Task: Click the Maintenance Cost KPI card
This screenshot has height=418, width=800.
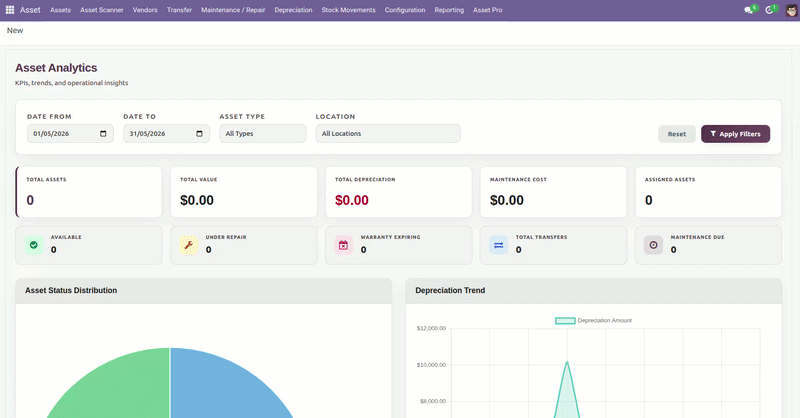Action: [553, 192]
